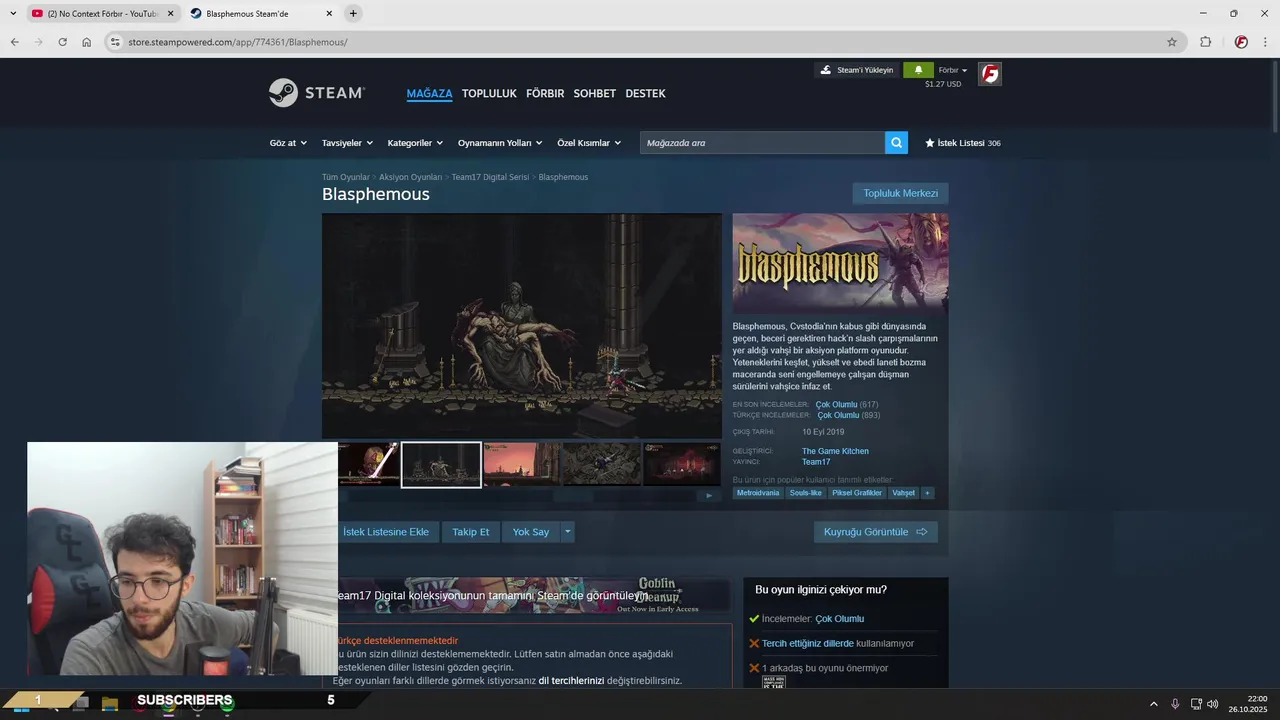
Task: Expand the Göz at dropdown
Action: pyautogui.click(x=288, y=143)
